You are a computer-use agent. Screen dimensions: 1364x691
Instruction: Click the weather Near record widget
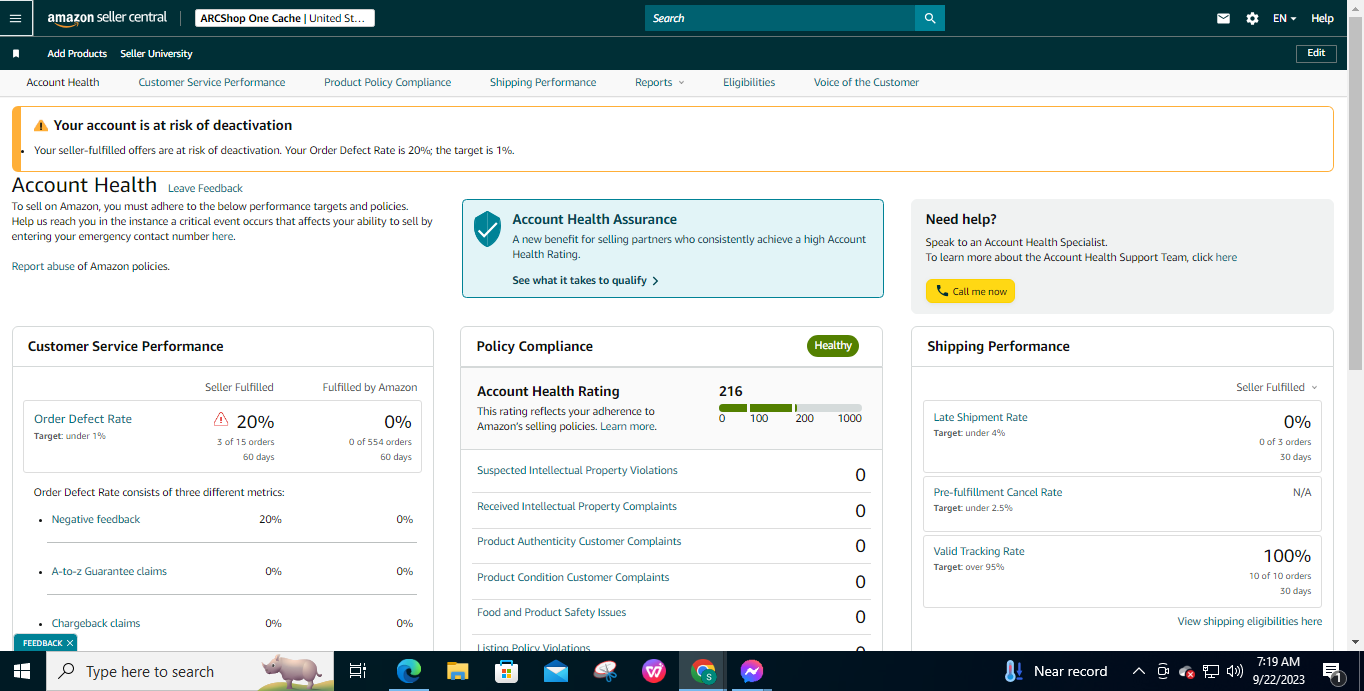tap(1056, 671)
